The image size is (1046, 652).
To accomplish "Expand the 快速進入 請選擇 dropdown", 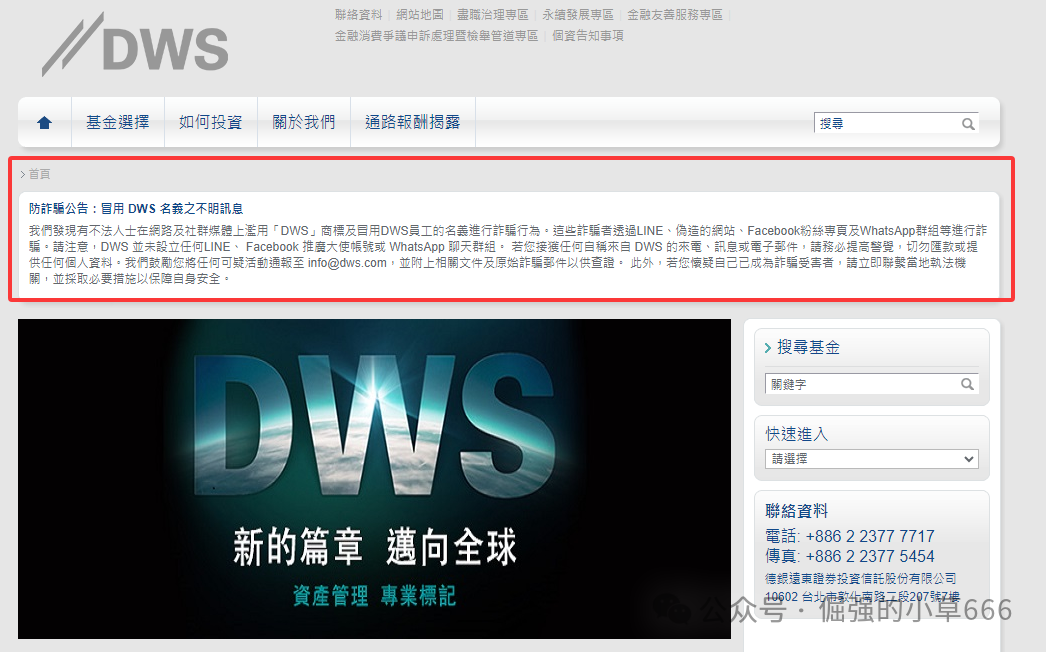I will click(870, 458).
